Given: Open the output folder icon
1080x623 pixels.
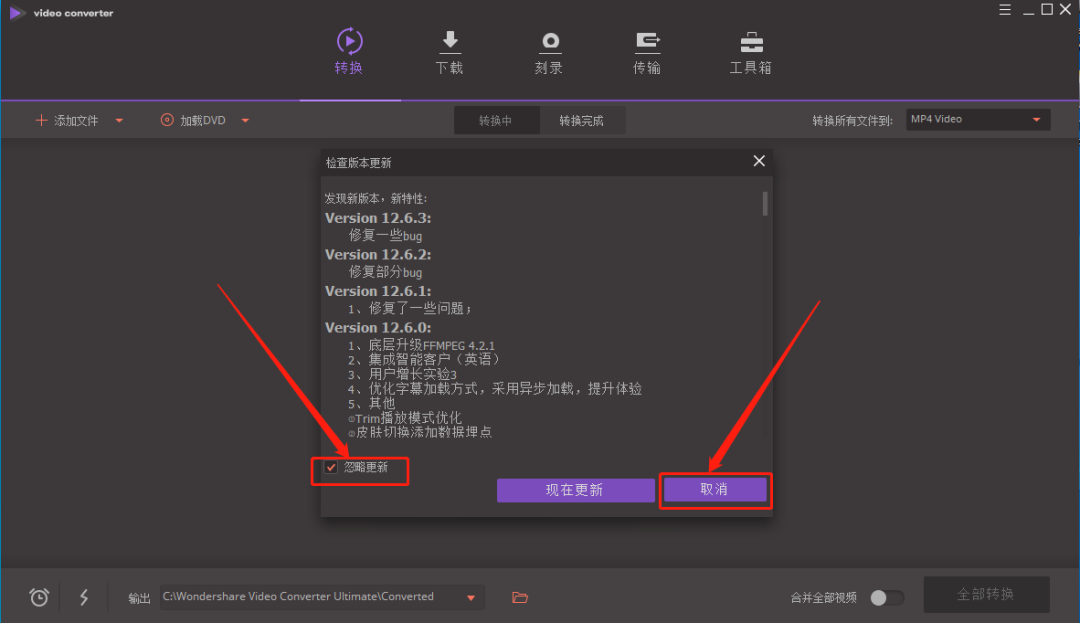Looking at the screenshot, I should coord(520,598).
